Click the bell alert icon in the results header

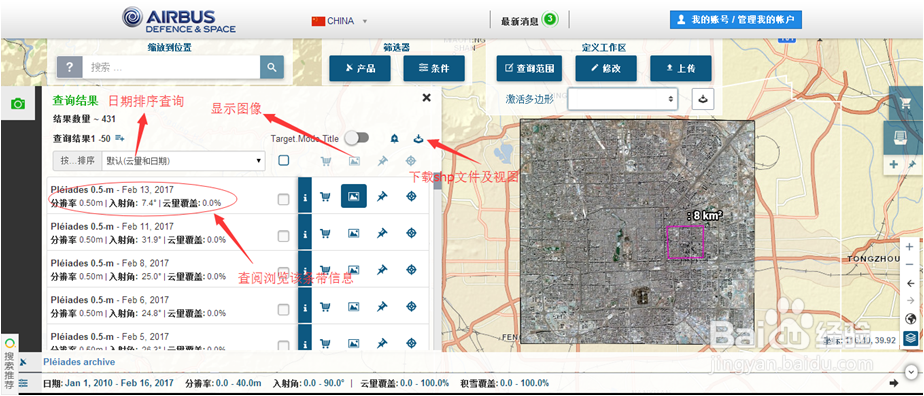click(x=394, y=138)
